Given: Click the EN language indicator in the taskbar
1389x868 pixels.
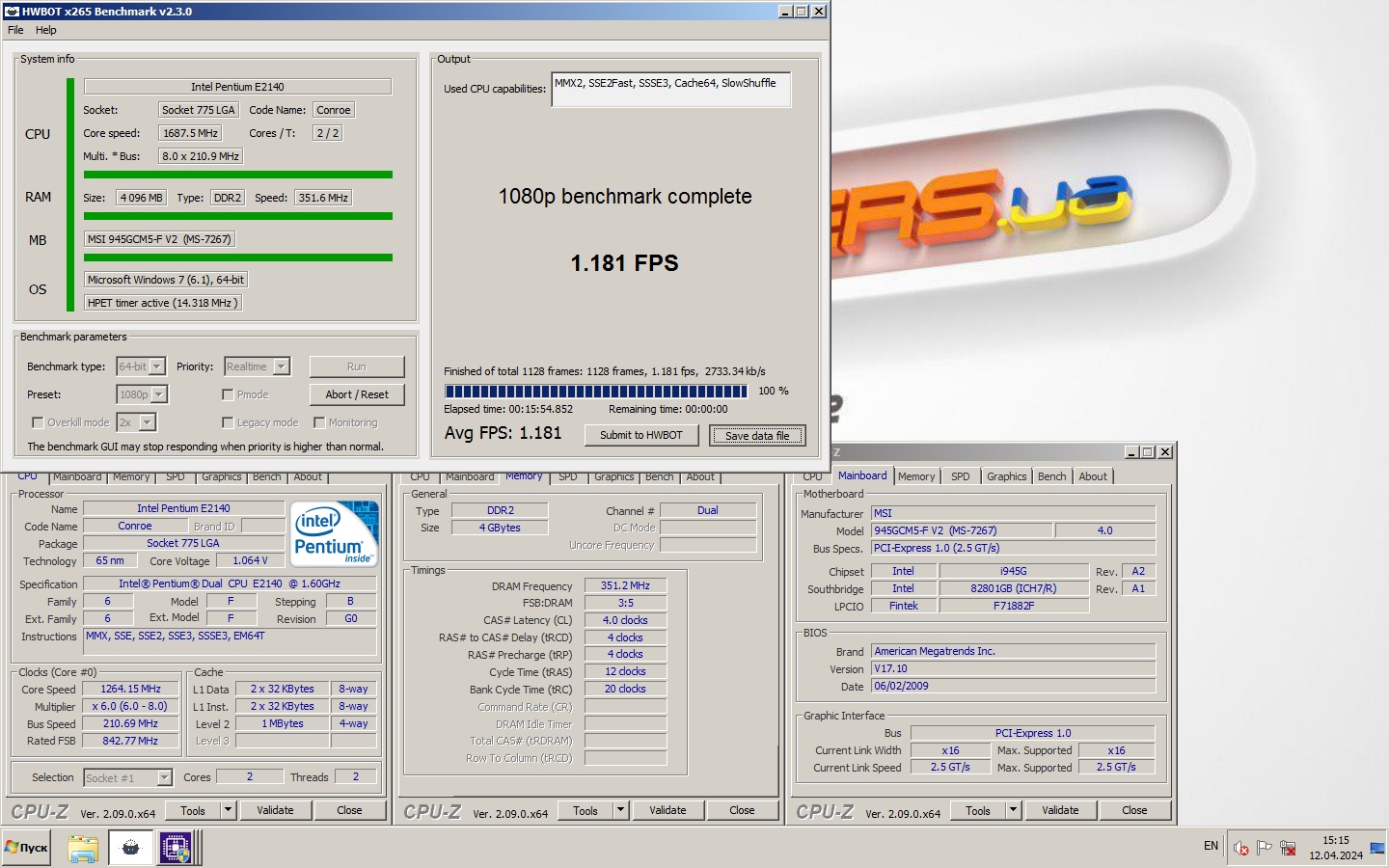Looking at the screenshot, I should click(x=1211, y=846).
